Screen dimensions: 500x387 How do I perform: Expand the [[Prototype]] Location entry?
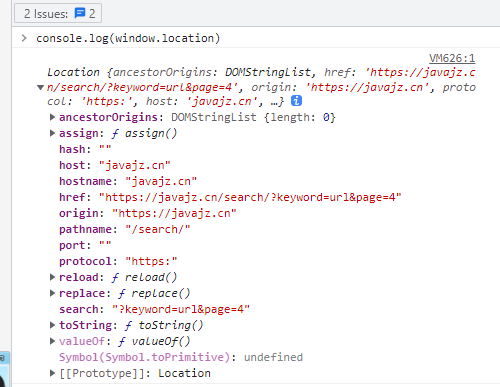click(52, 373)
